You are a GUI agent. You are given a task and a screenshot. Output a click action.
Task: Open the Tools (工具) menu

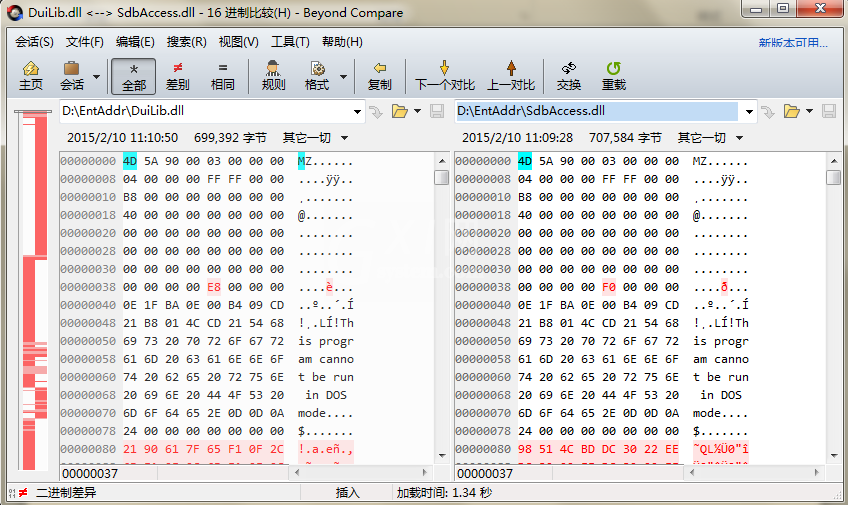coord(290,42)
